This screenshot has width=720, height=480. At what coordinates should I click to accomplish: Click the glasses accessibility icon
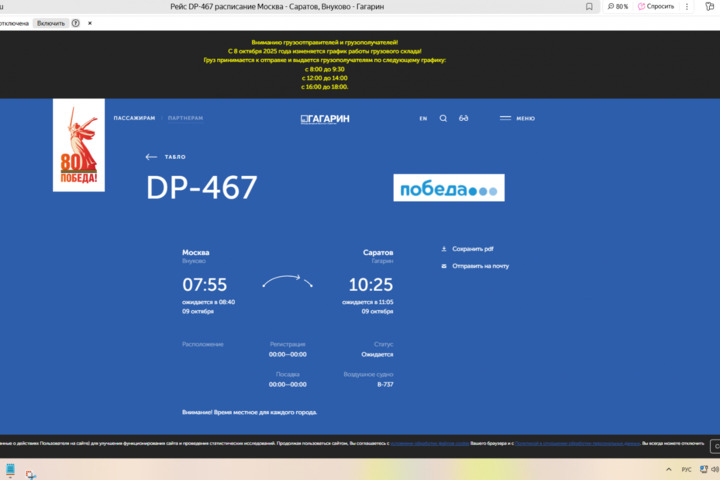pos(464,118)
